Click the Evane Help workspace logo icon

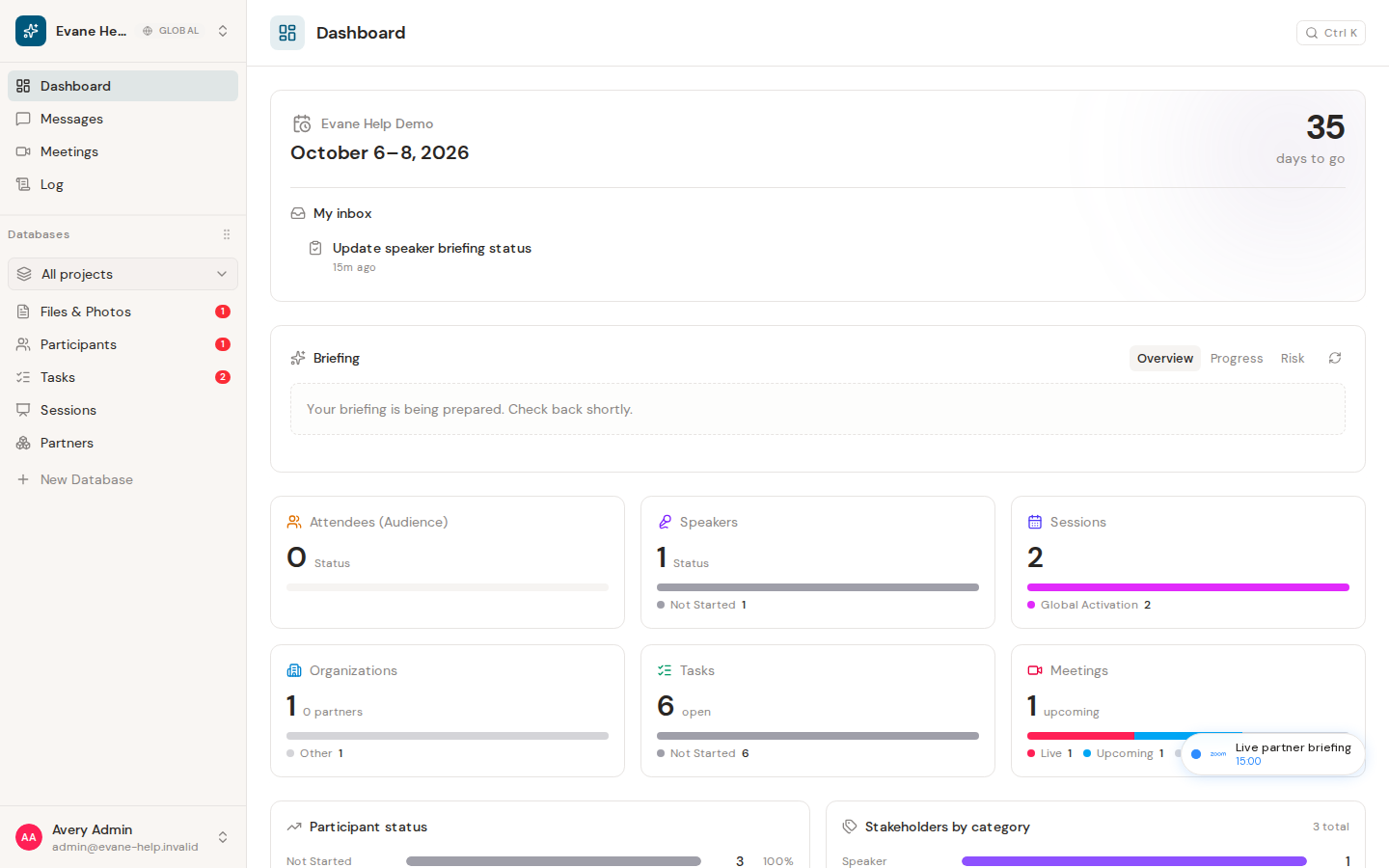coord(31,31)
